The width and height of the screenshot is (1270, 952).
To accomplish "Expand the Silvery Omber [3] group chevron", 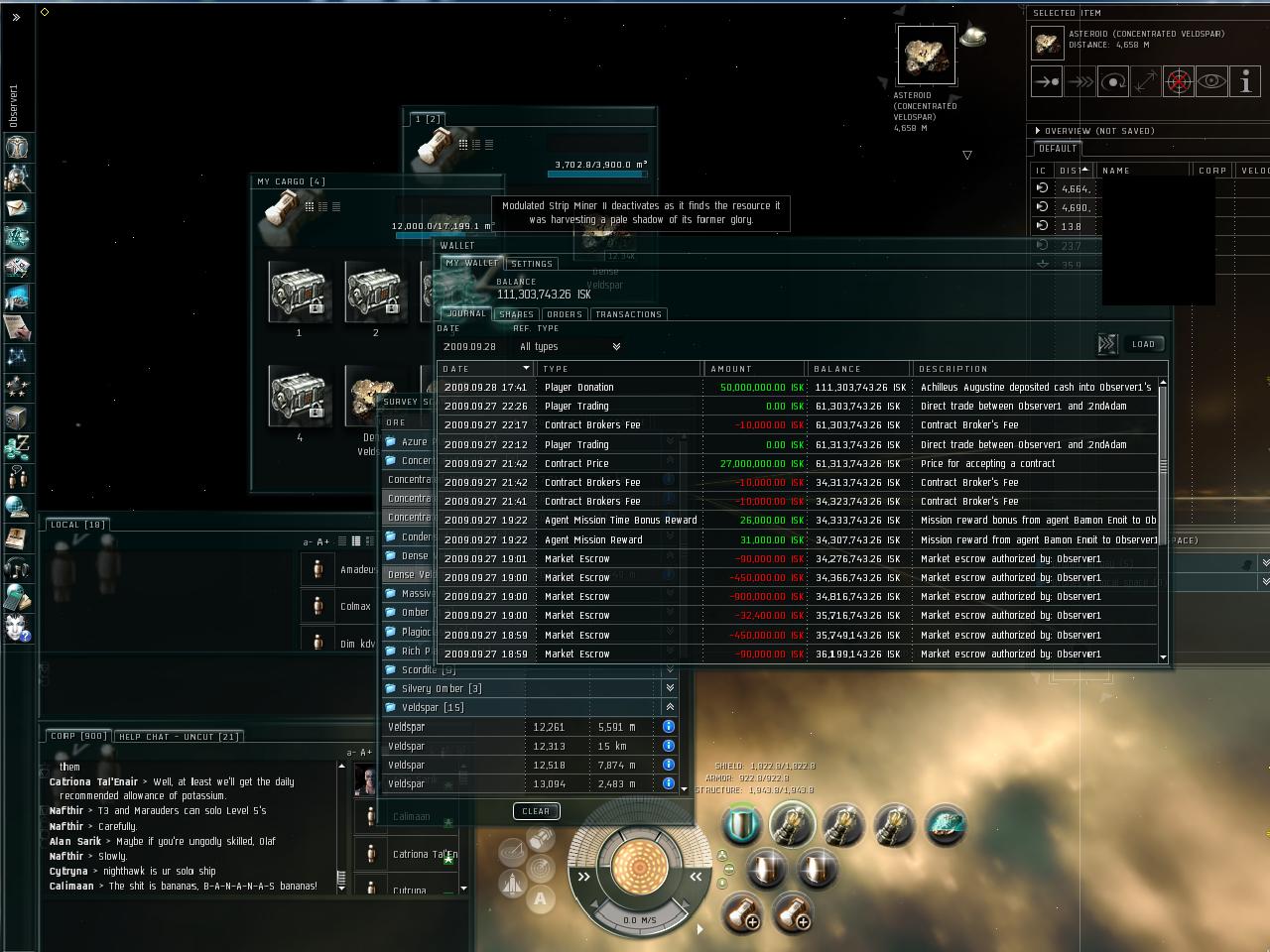I will [x=670, y=688].
